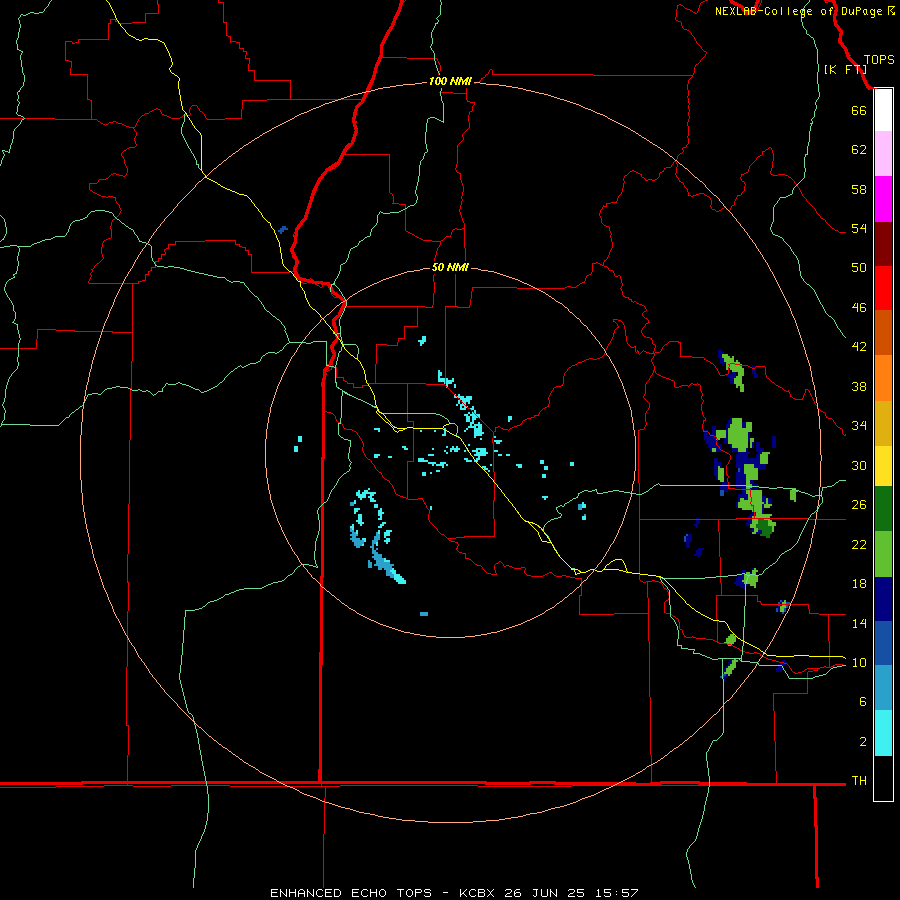Image resolution: width=900 pixels, height=900 pixels.
Task: Click the '42' legend value label
Action: click(859, 347)
